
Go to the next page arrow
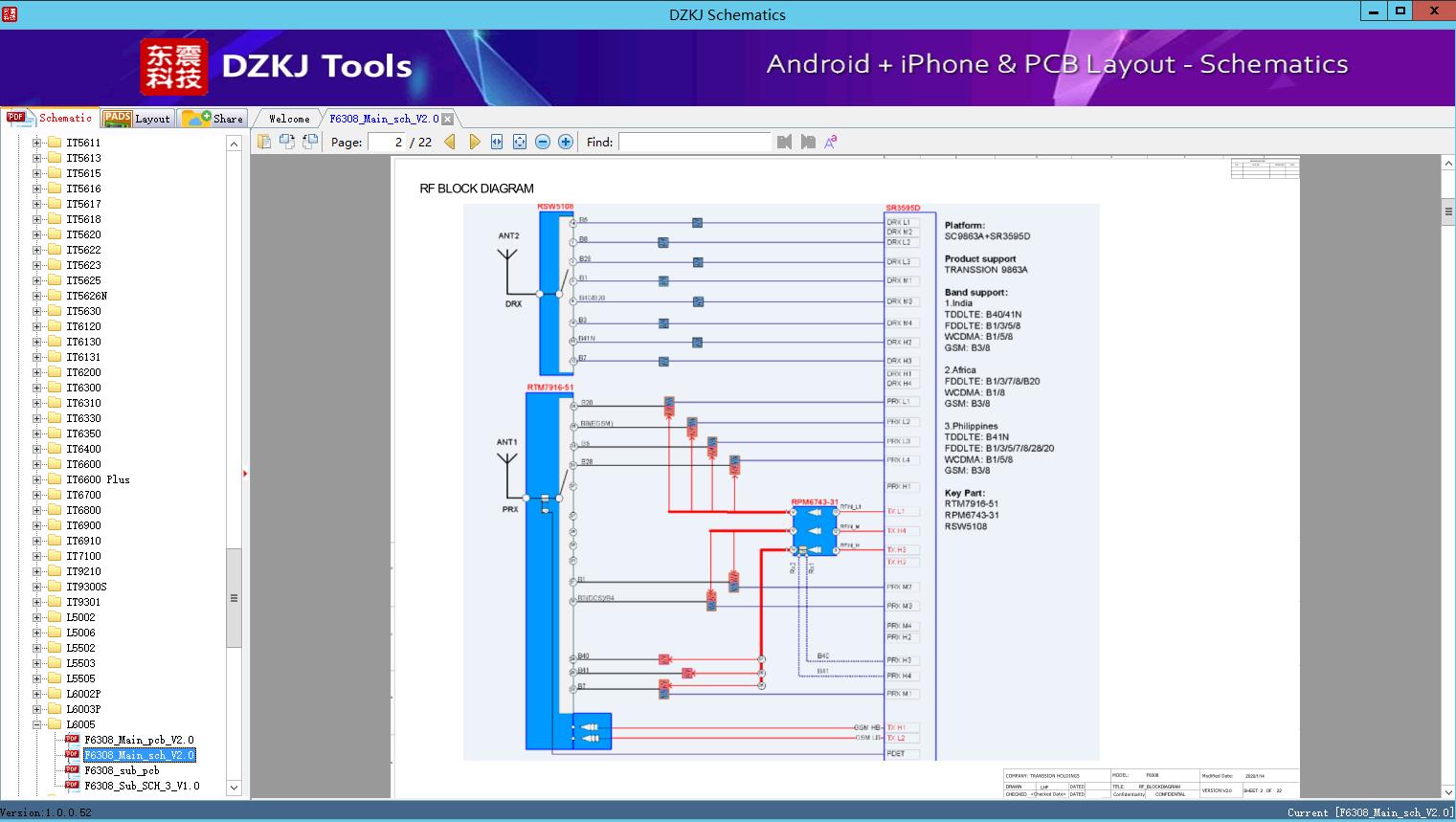[475, 142]
